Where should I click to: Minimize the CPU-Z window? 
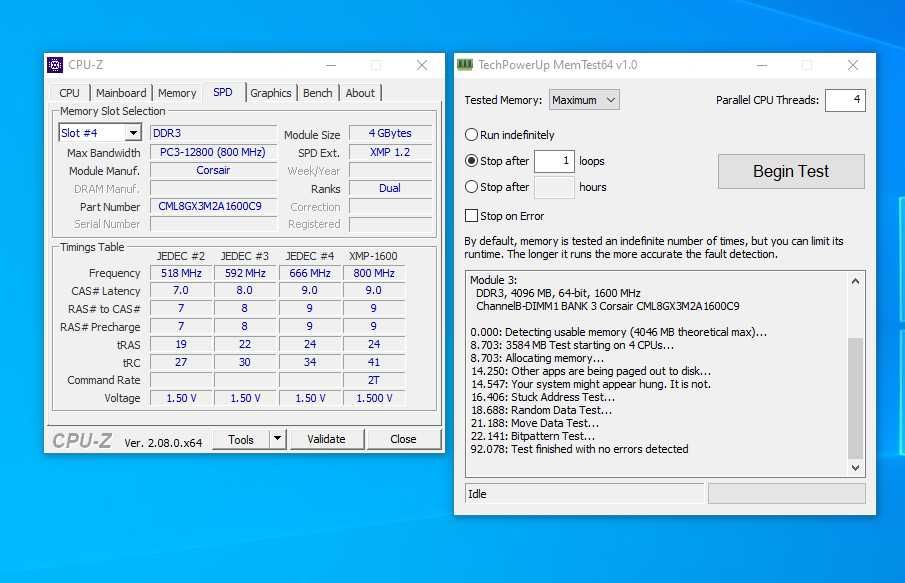[x=331, y=65]
